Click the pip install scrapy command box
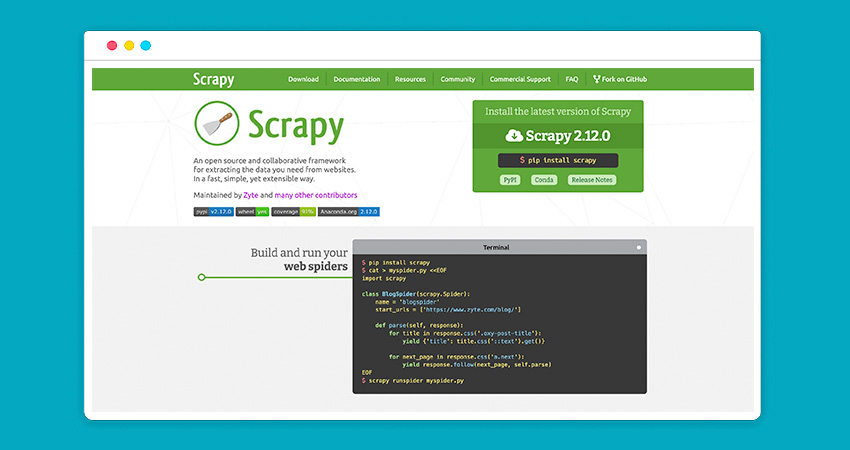 (558, 160)
